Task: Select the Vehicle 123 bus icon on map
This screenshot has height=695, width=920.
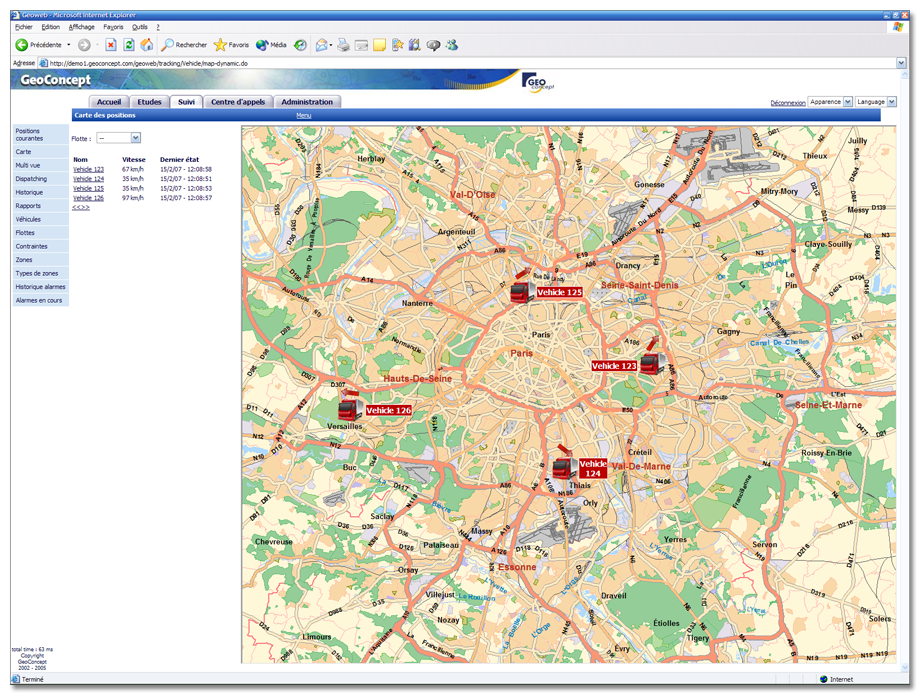Action: point(650,364)
